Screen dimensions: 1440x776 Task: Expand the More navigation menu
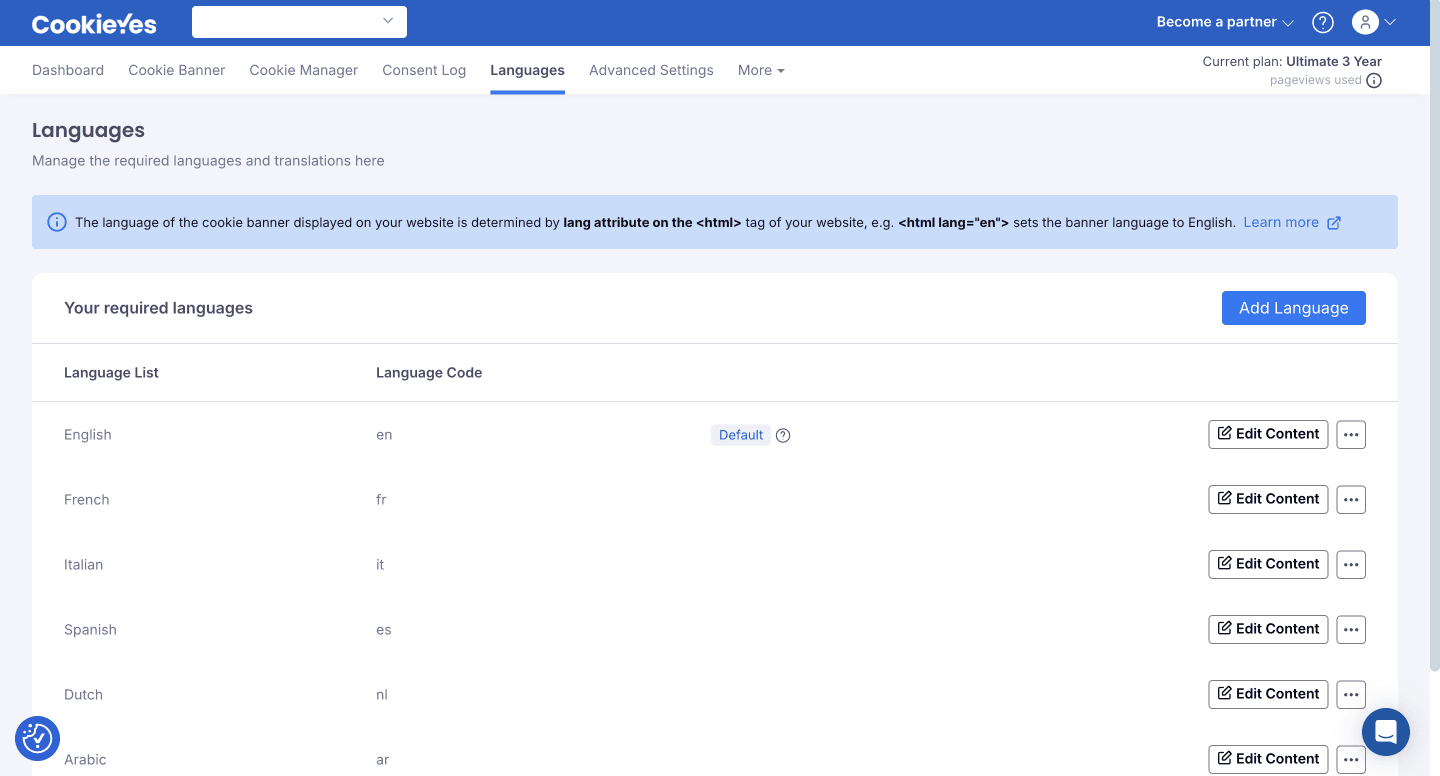click(761, 70)
